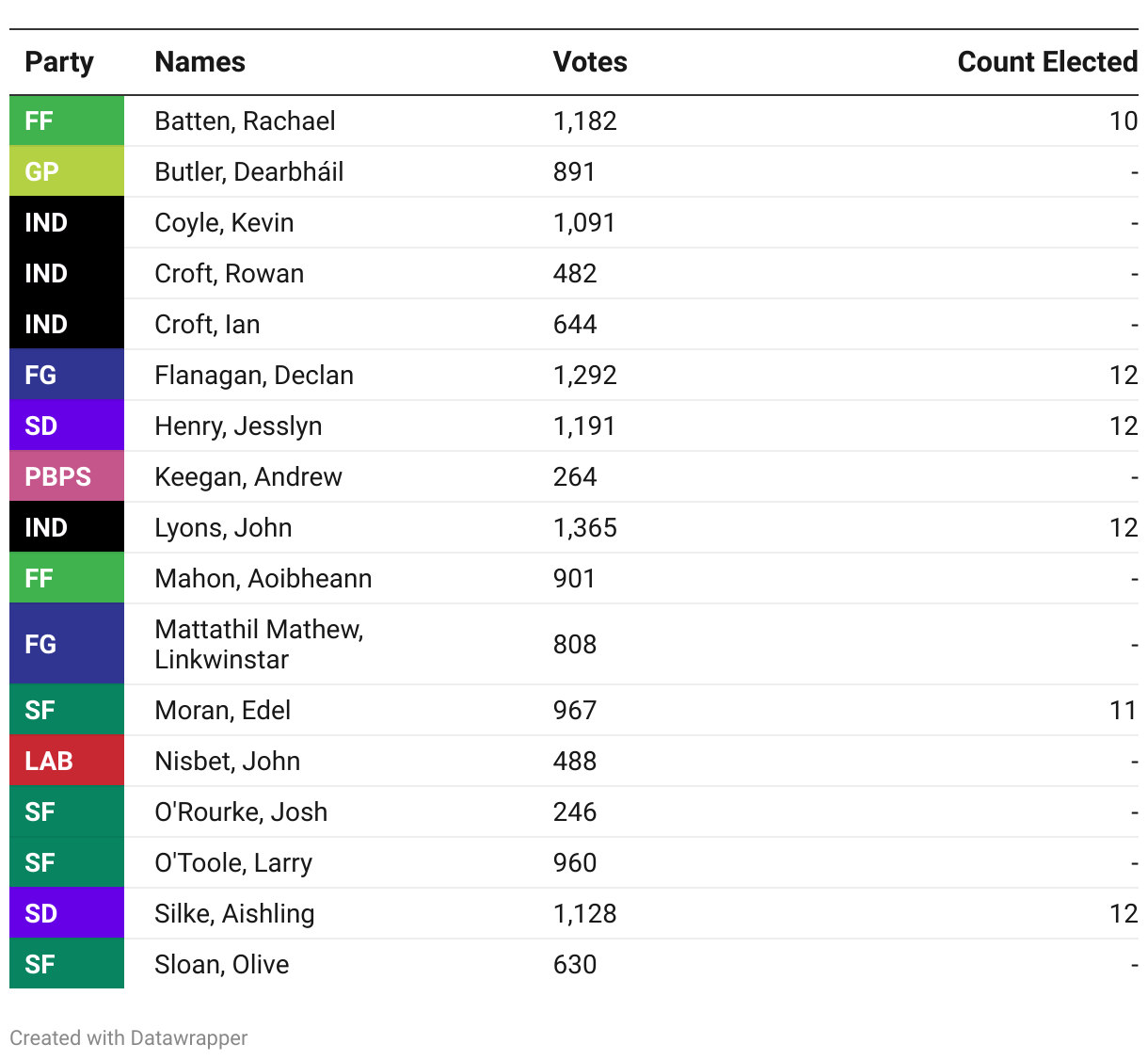The height and width of the screenshot is (1060, 1148).
Task: Click the red LAB party cell
Action: (x=67, y=761)
